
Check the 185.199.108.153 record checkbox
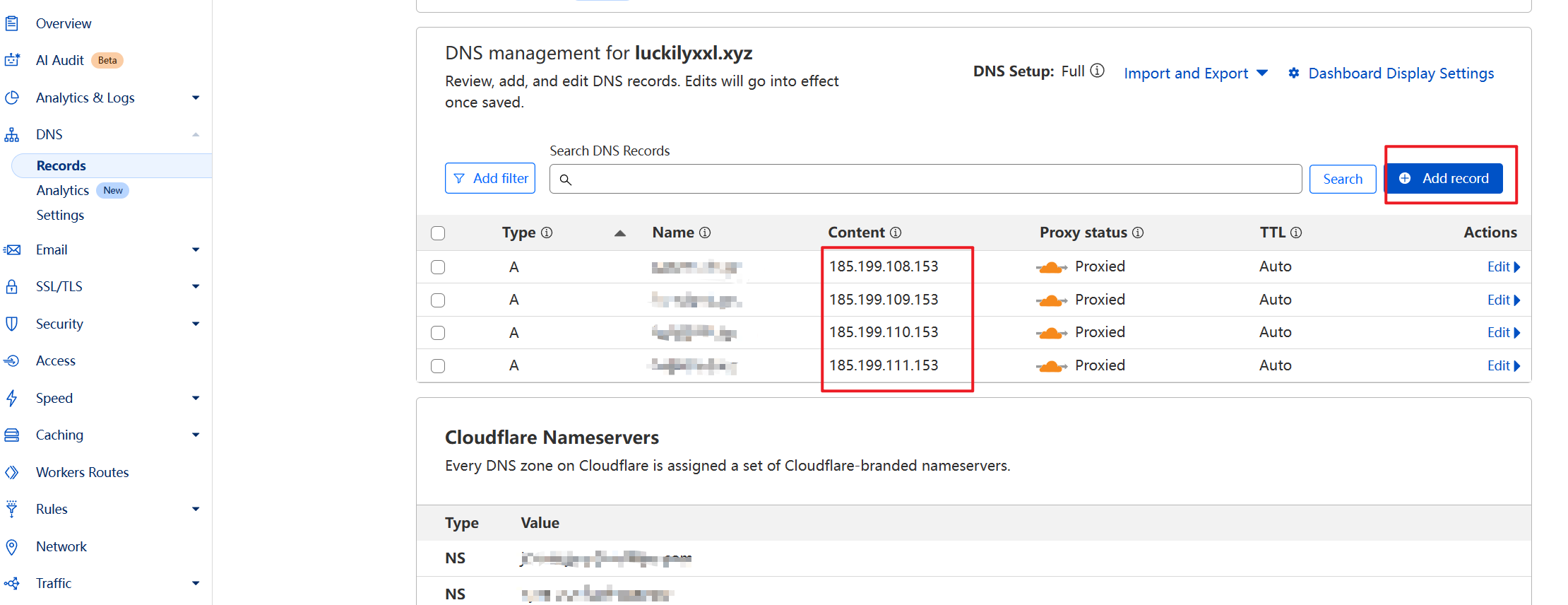[x=438, y=267]
